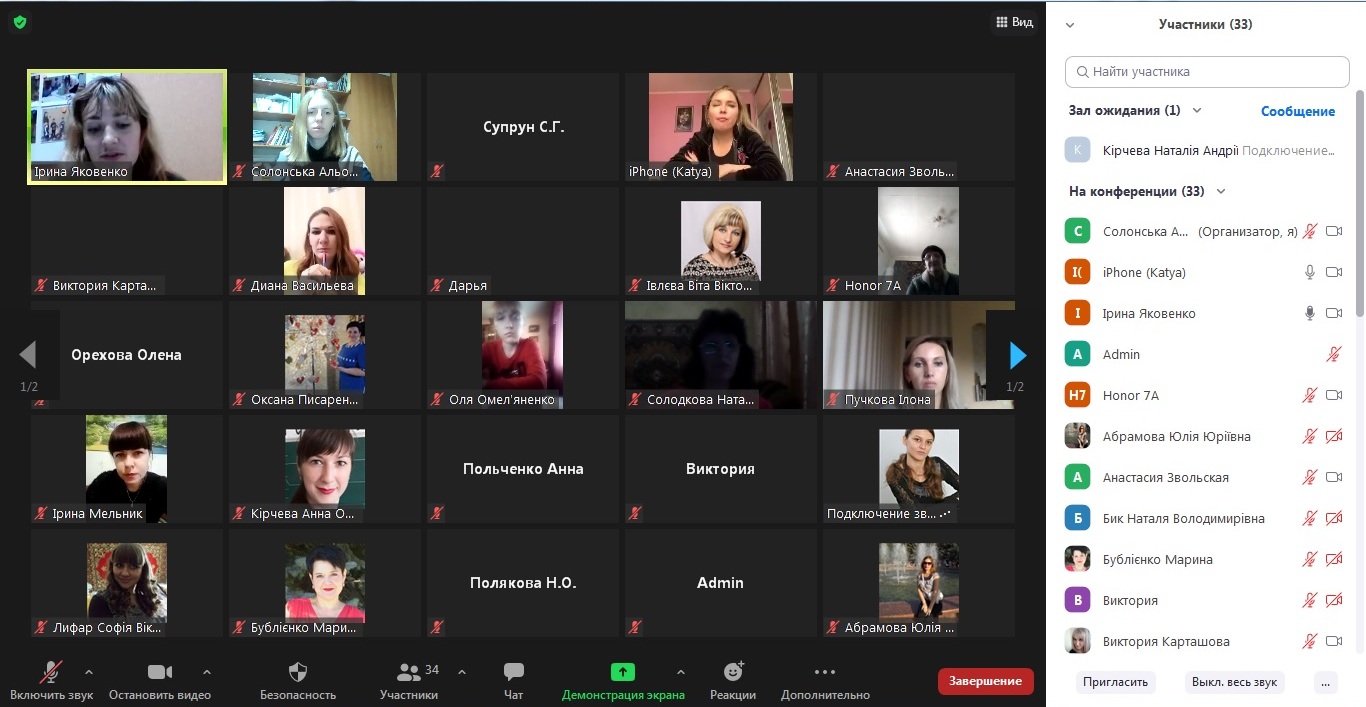
Task: Click the Сообщение link in waiting room
Action: click(1297, 111)
